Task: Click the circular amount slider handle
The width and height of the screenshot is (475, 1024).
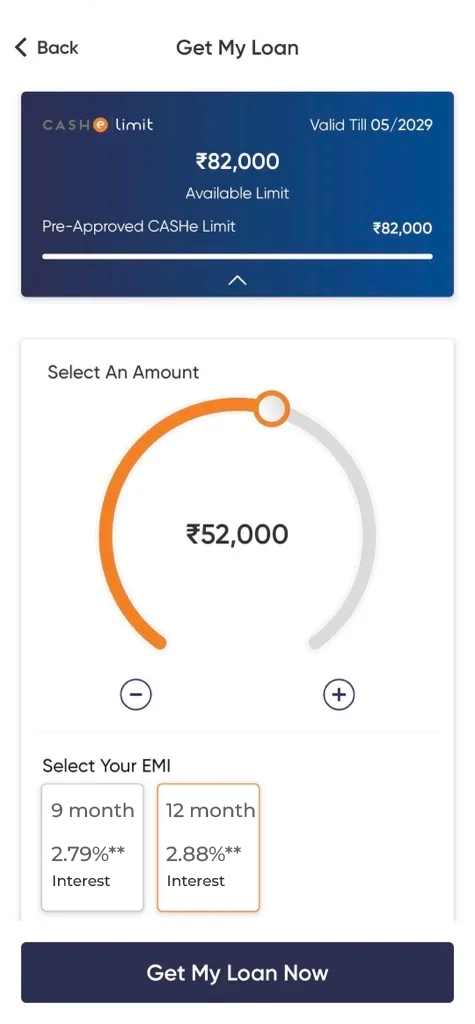Action: click(271, 409)
